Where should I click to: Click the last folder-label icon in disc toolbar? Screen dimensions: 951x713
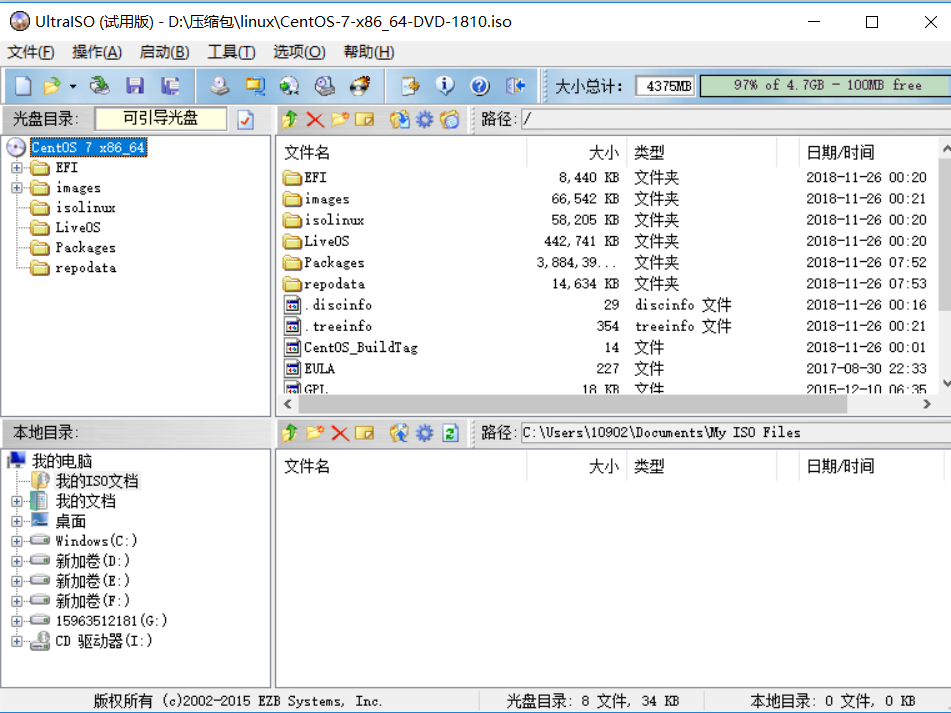pos(449,119)
